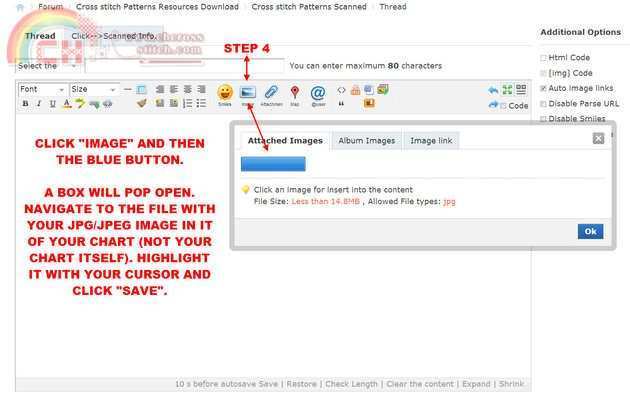Check the Disable Smilies box
This screenshot has height=397, width=630.
(543, 119)
